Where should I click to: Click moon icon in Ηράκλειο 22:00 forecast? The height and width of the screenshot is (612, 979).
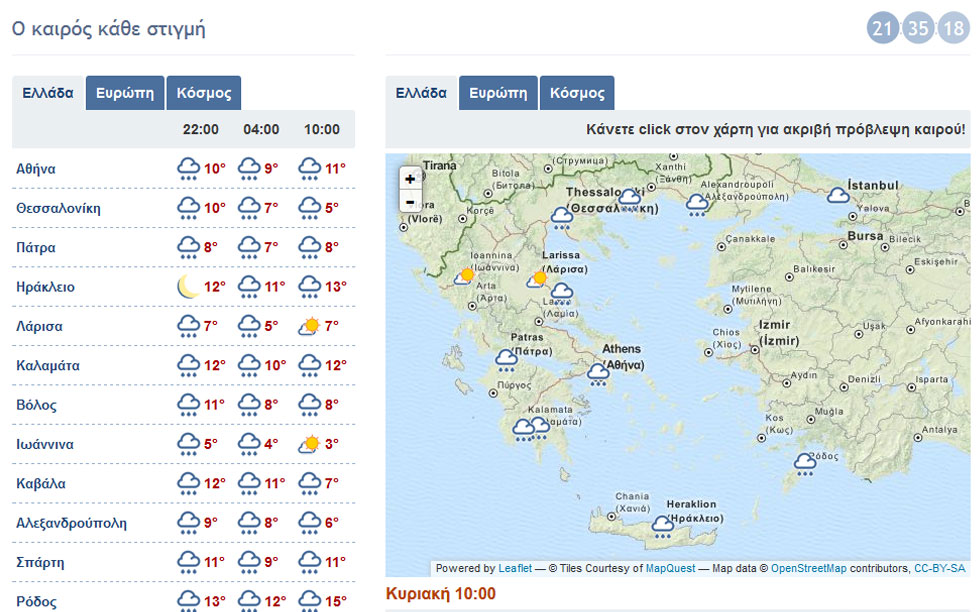coord(188,287)
